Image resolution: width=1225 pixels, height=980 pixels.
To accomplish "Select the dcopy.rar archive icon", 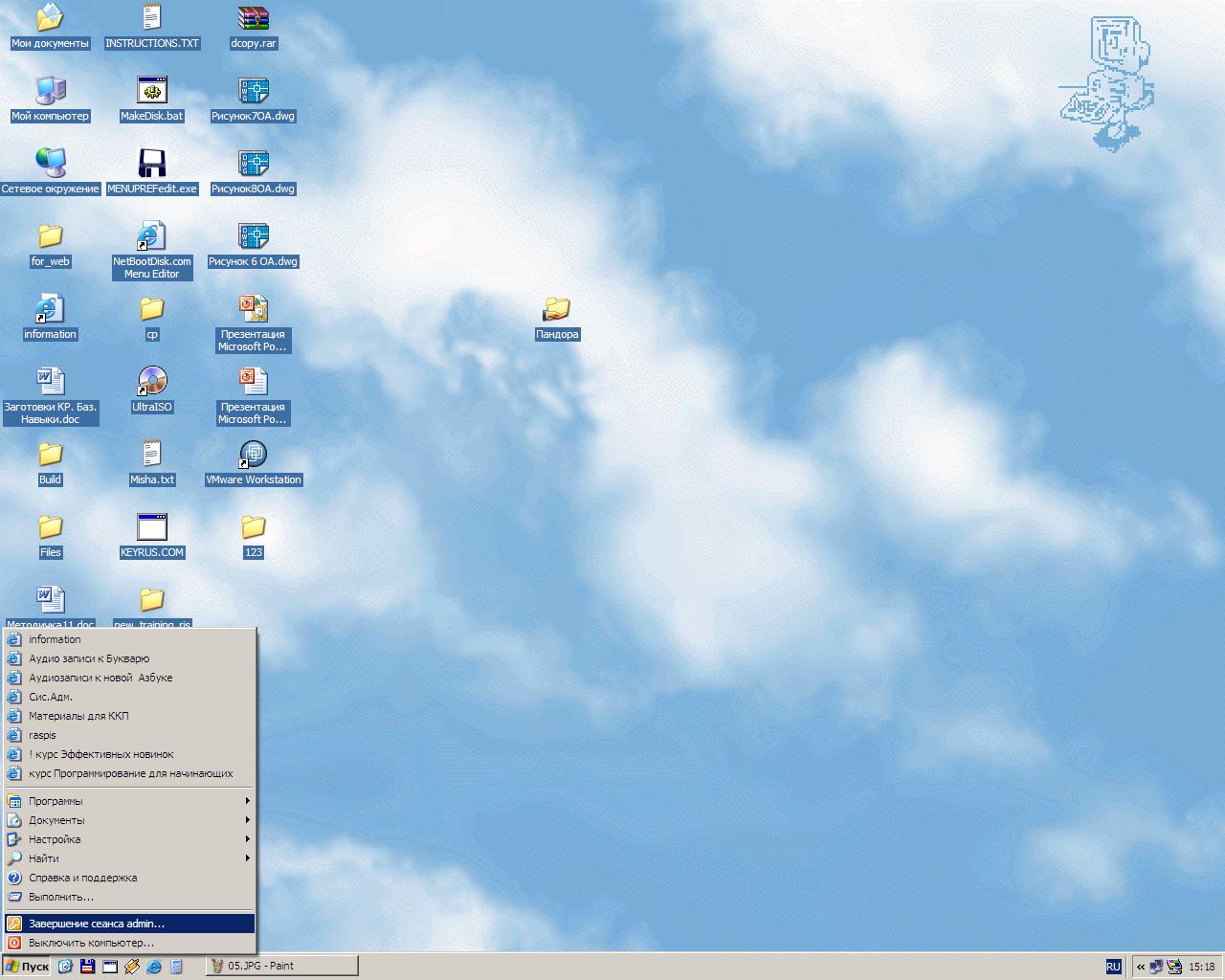I will coord(253,18).
